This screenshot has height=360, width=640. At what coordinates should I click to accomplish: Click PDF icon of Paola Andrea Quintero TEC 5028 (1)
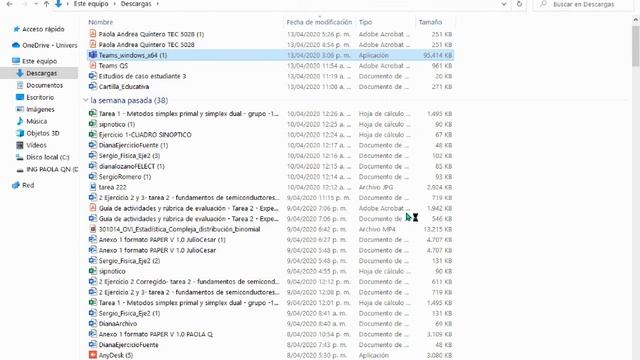(x=93, y=34)
